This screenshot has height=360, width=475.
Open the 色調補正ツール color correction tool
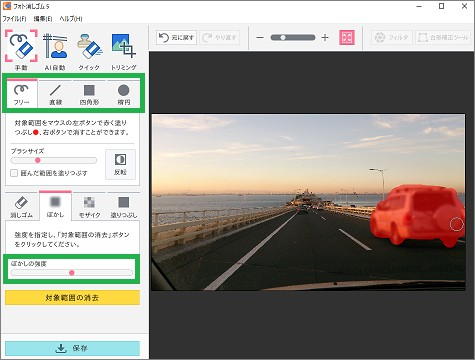click(x=443, y=37)
